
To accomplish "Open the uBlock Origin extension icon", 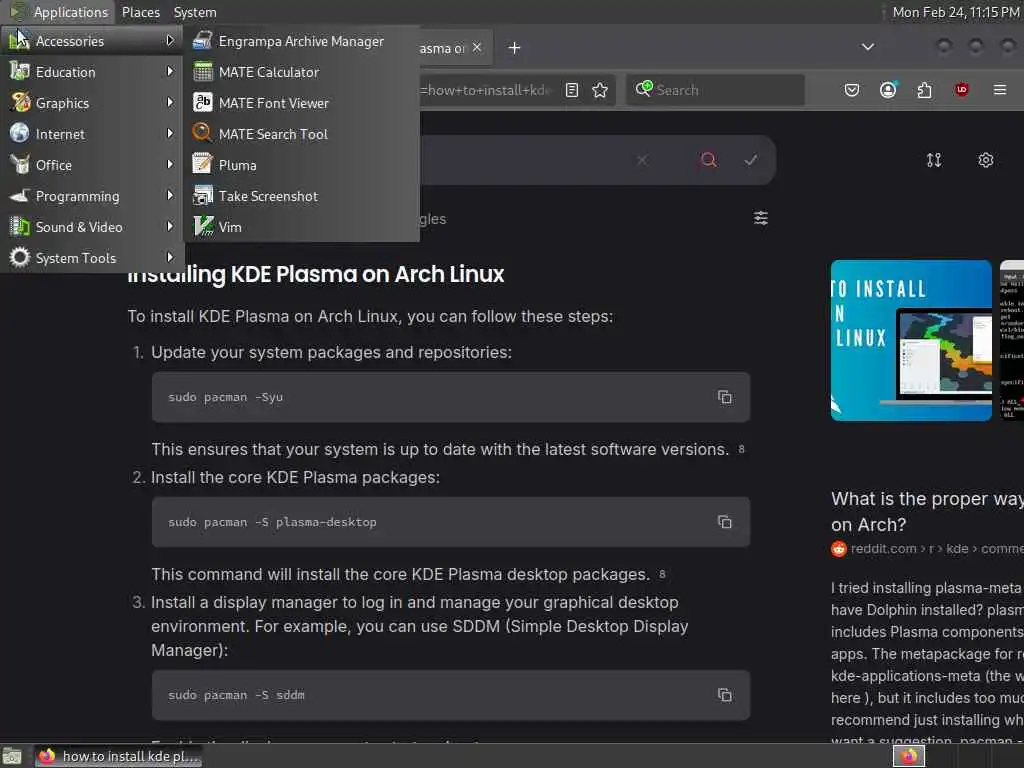I will [x=961, y=90].
